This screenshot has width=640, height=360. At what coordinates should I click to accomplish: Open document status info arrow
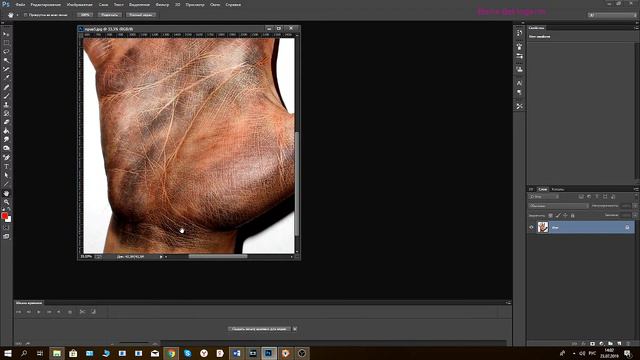(x=161, y=257)
